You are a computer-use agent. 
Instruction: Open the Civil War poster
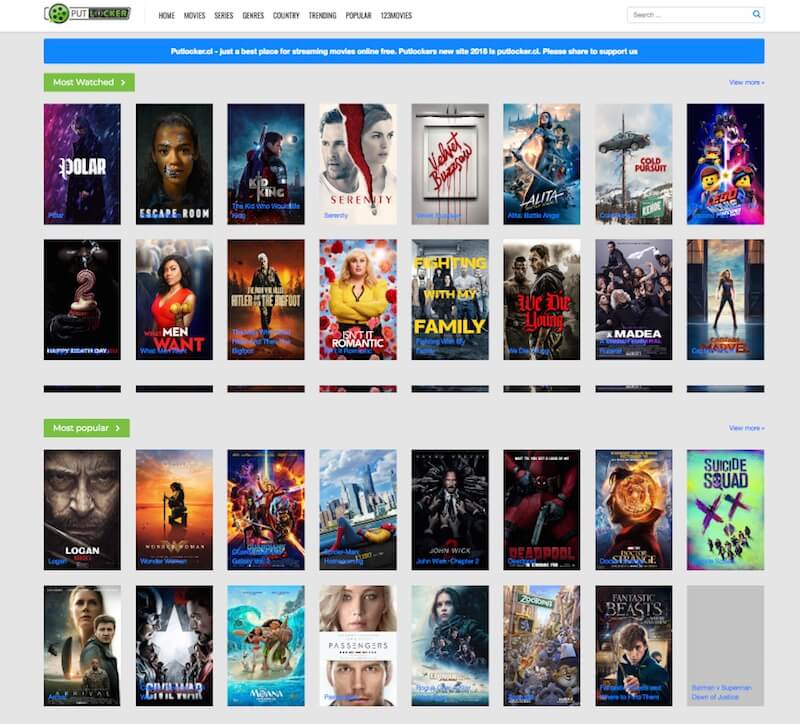(174, 645)
